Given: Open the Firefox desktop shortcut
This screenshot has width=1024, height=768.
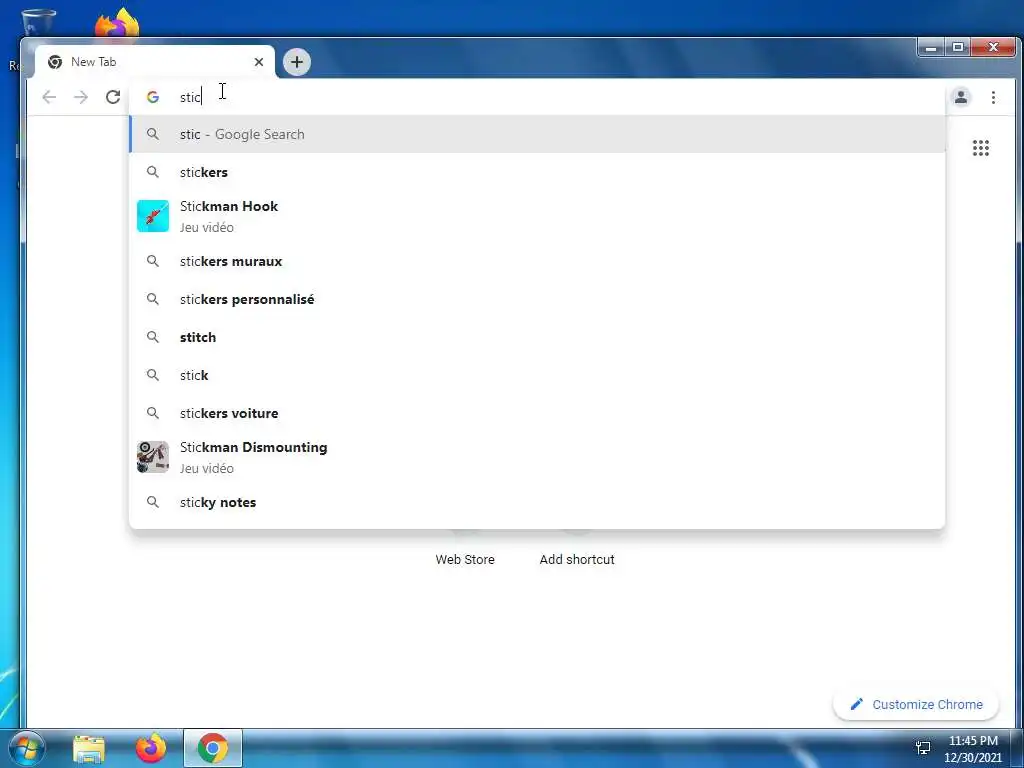Looking at the screenshot, I should pyautogui.click(x=118, y=23).
